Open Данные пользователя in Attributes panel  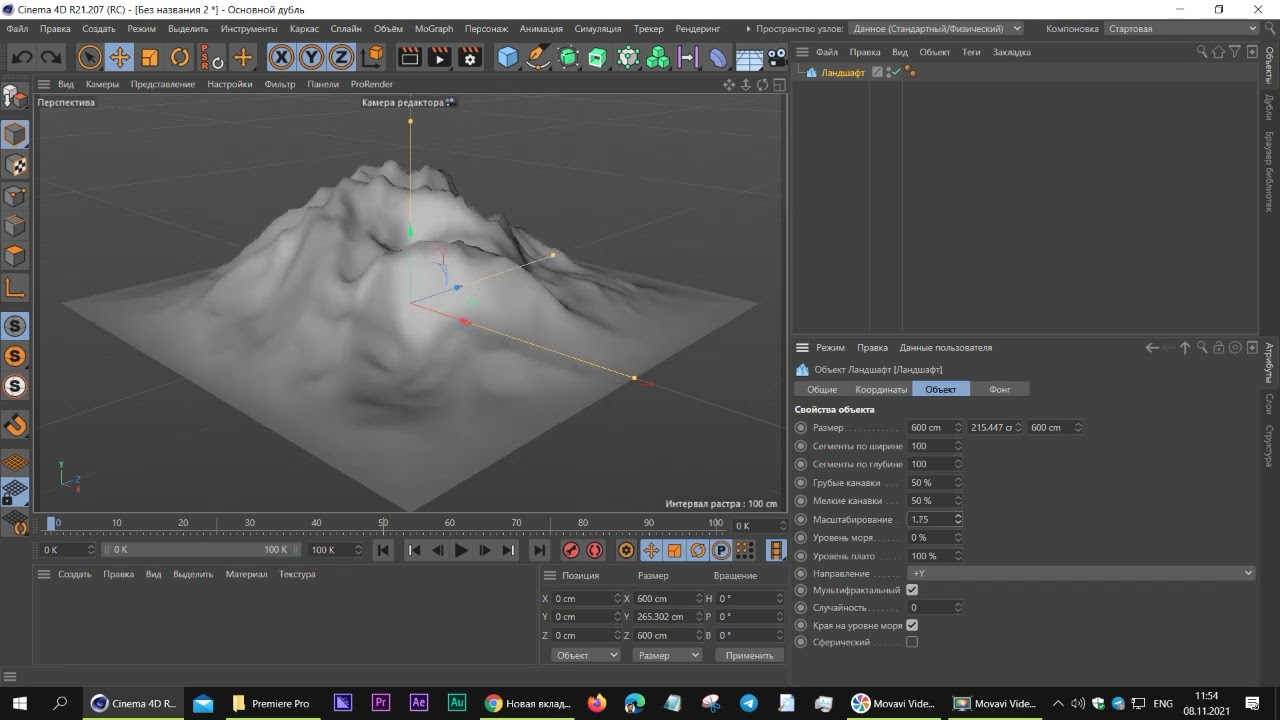click(946, 348)
